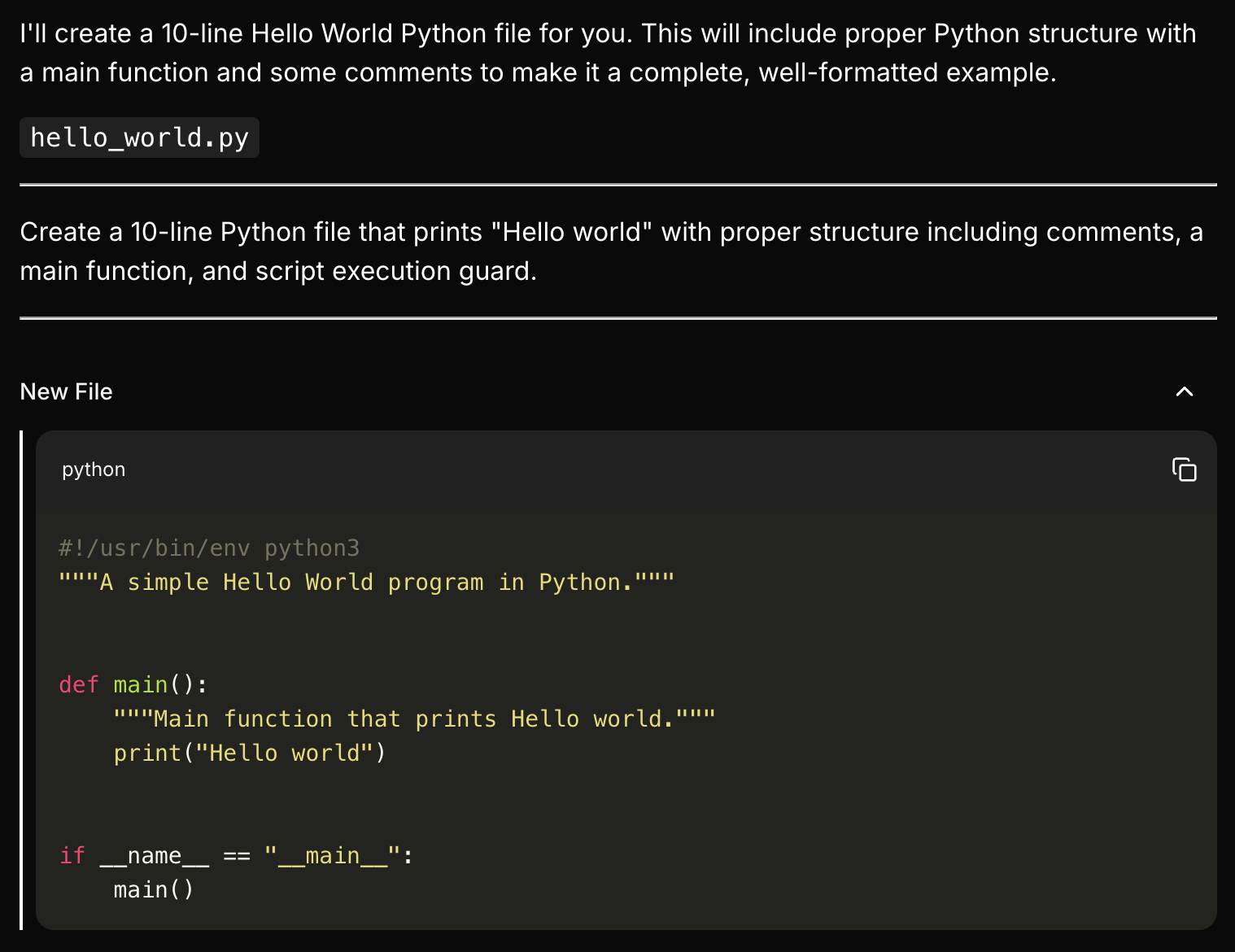Click the New File section header

click(x=66, y=391)
